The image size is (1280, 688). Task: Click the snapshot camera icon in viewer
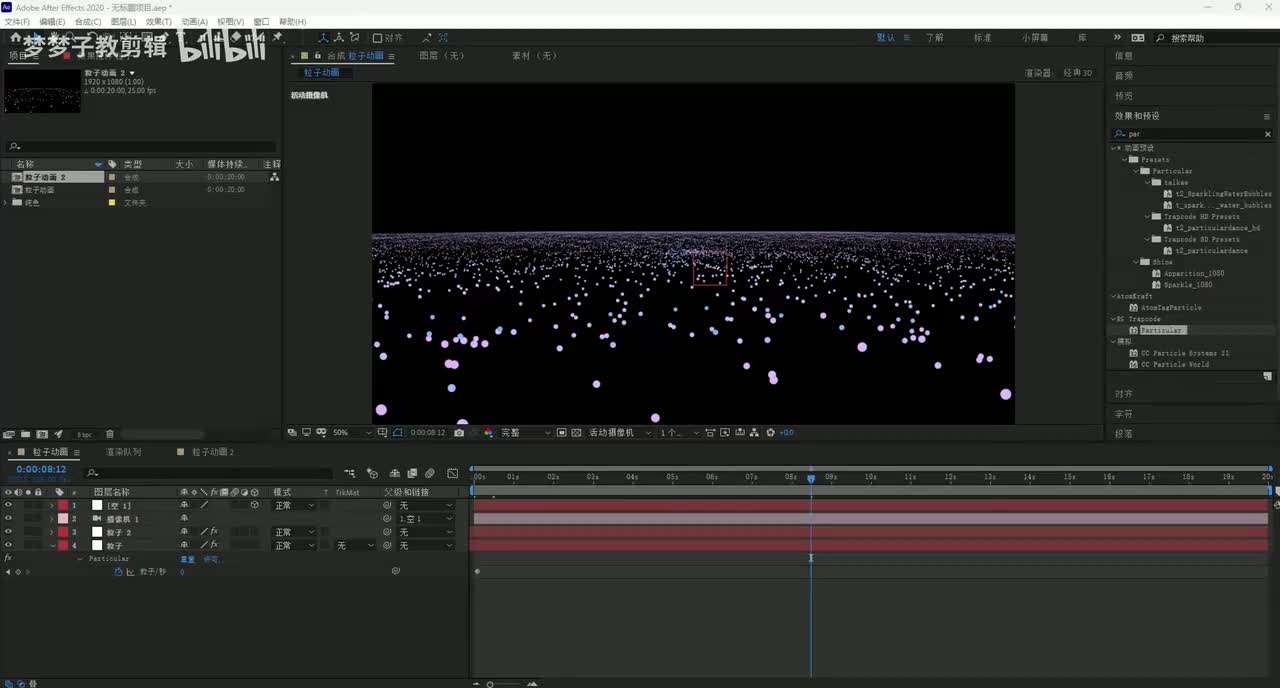click(x=459, y=433)
